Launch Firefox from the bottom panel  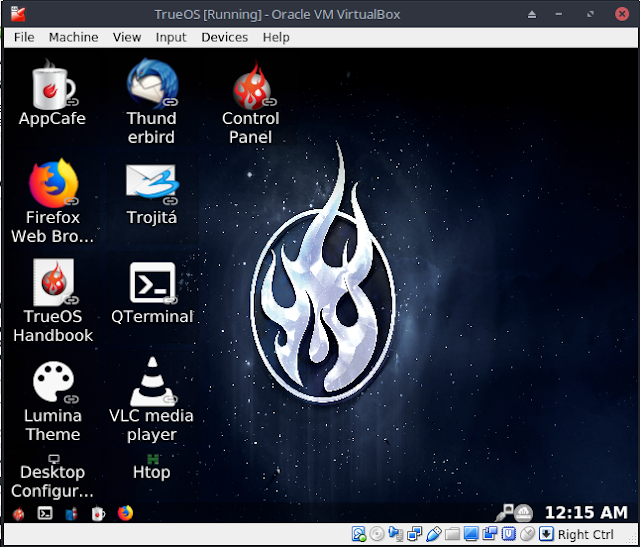coord(125,513)
